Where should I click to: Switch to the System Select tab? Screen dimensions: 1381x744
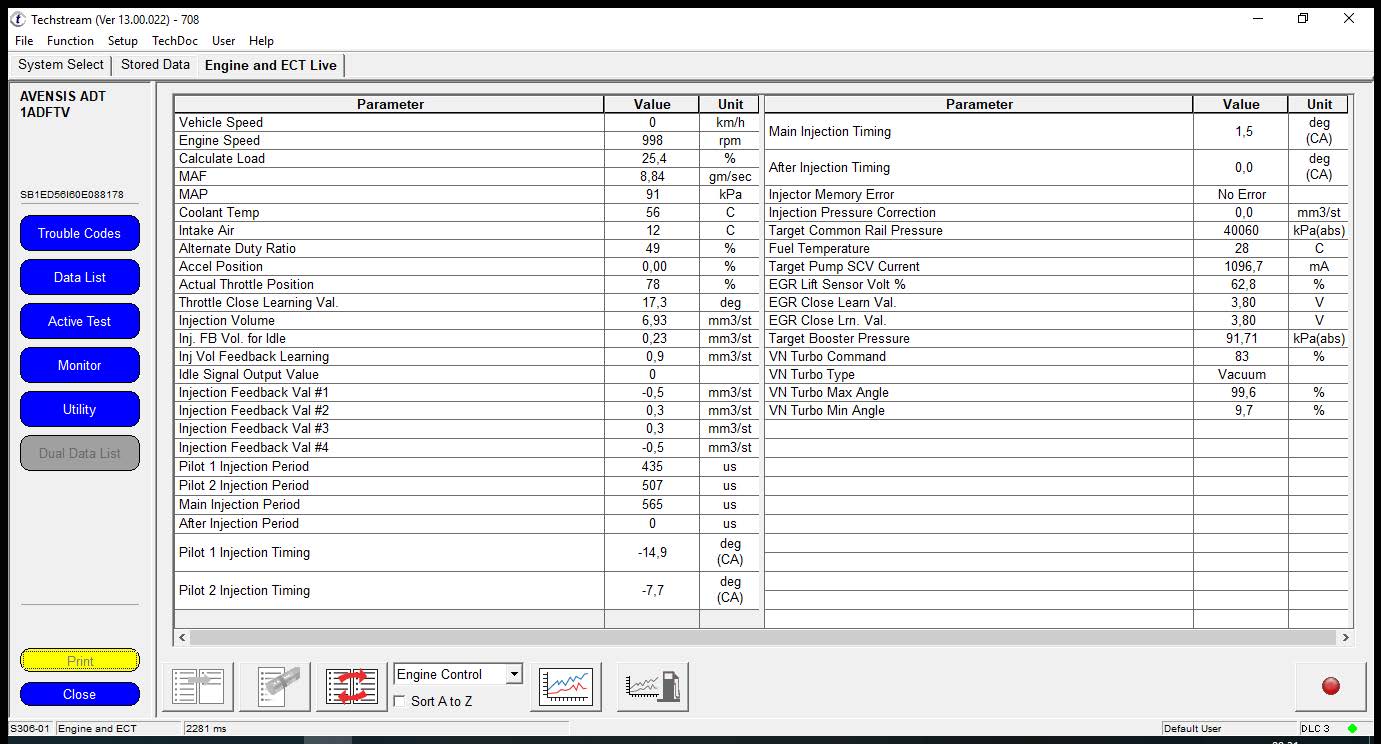tap(59, 64)
